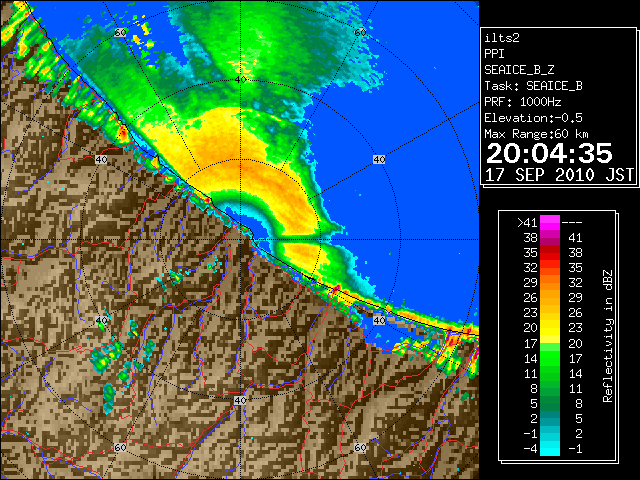640x480 pixels.
Task: Select the 'SEAICE_B_Z' product label
Action: (519, 70)
